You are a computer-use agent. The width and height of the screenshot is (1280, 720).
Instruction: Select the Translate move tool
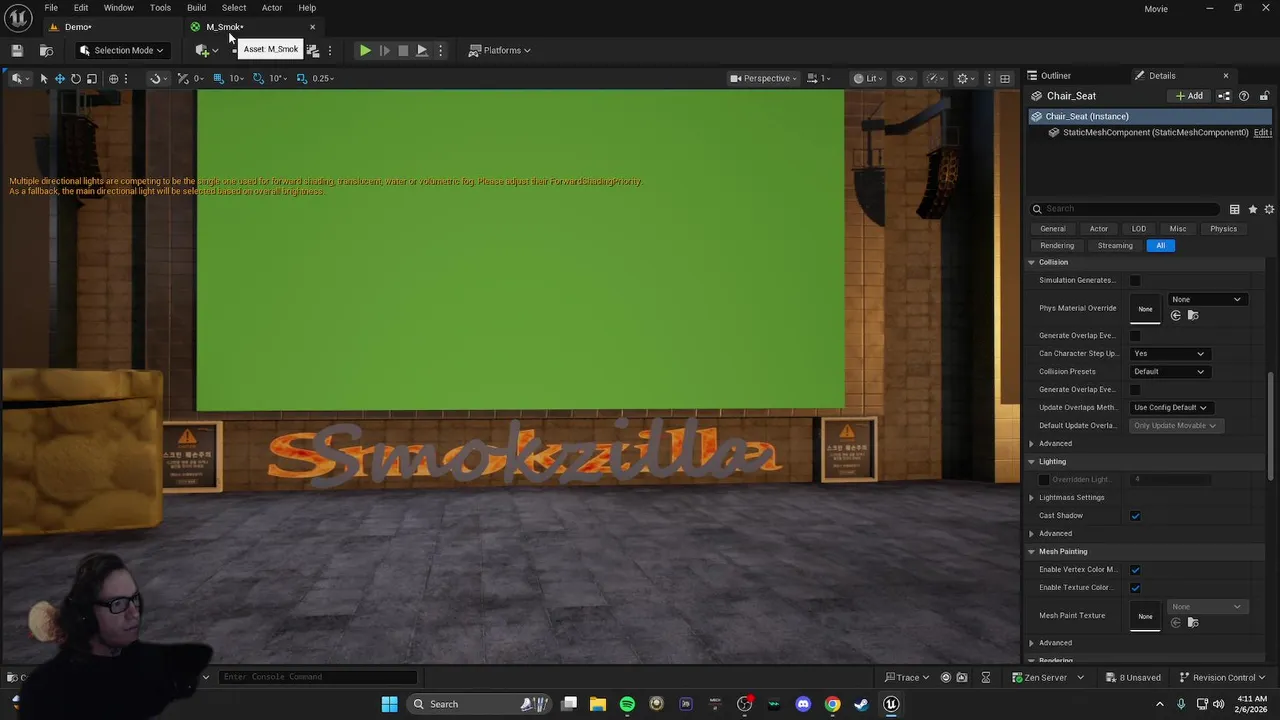click(x=59, y=78)
